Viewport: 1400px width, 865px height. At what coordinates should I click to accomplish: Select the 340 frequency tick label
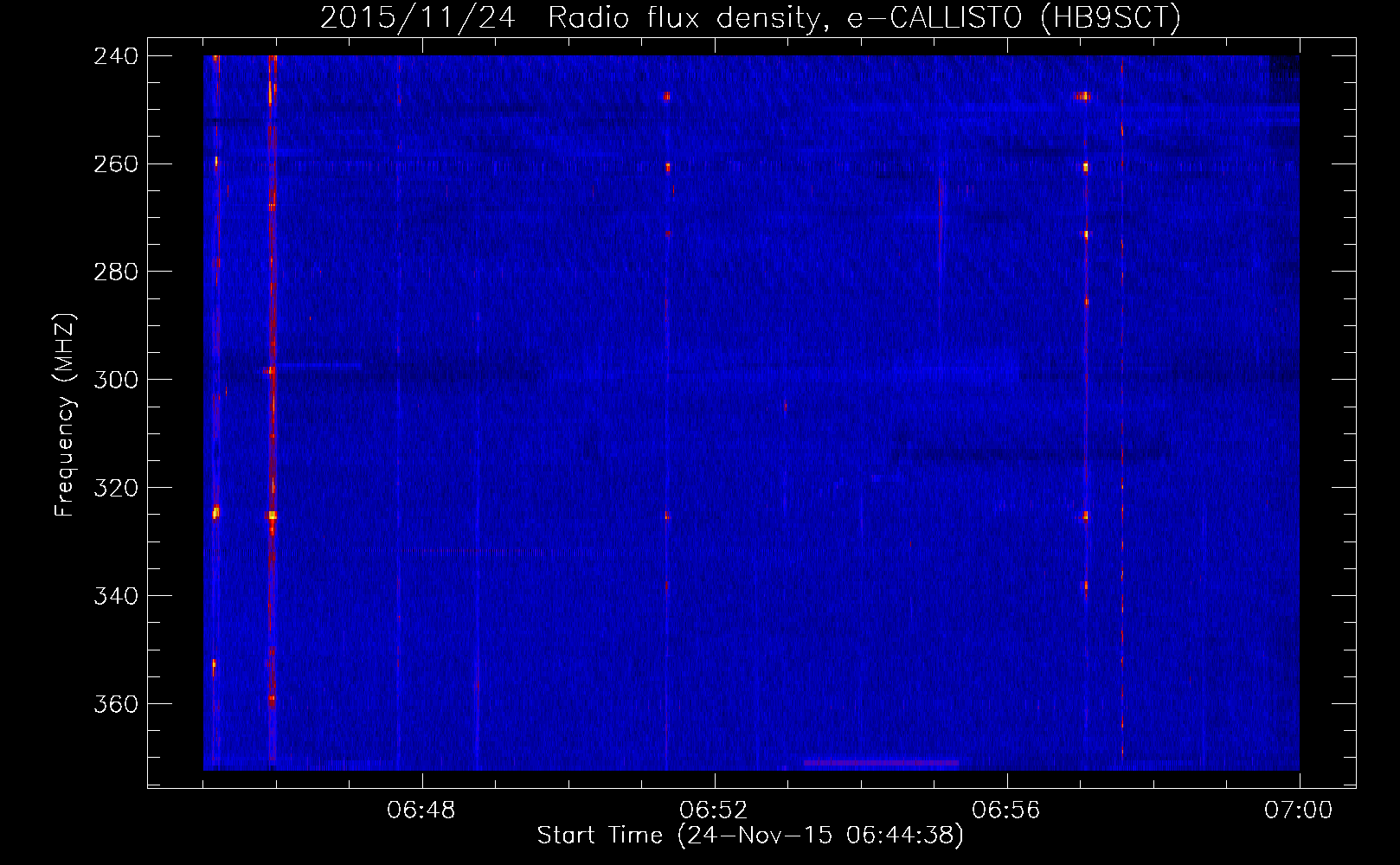point(116,597)
